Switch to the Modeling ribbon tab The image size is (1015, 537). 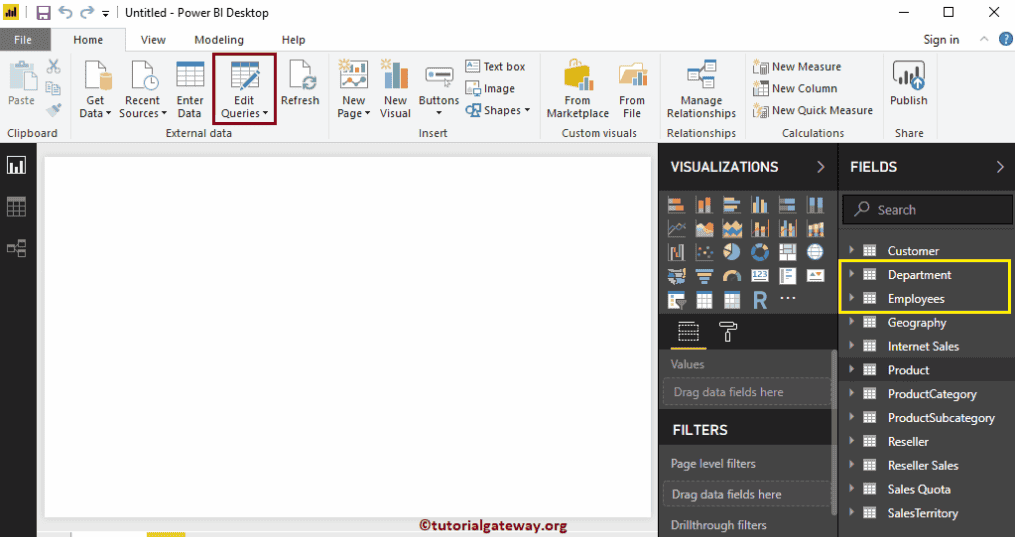point(219,40)
